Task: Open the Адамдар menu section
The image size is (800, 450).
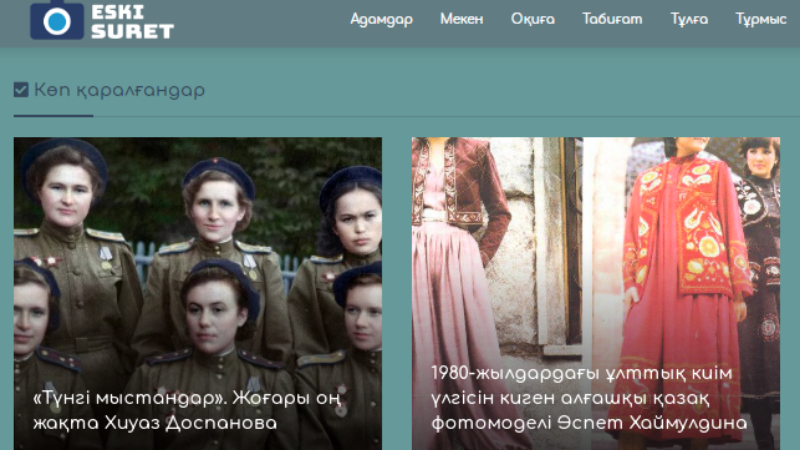Action: pos(381,19)
